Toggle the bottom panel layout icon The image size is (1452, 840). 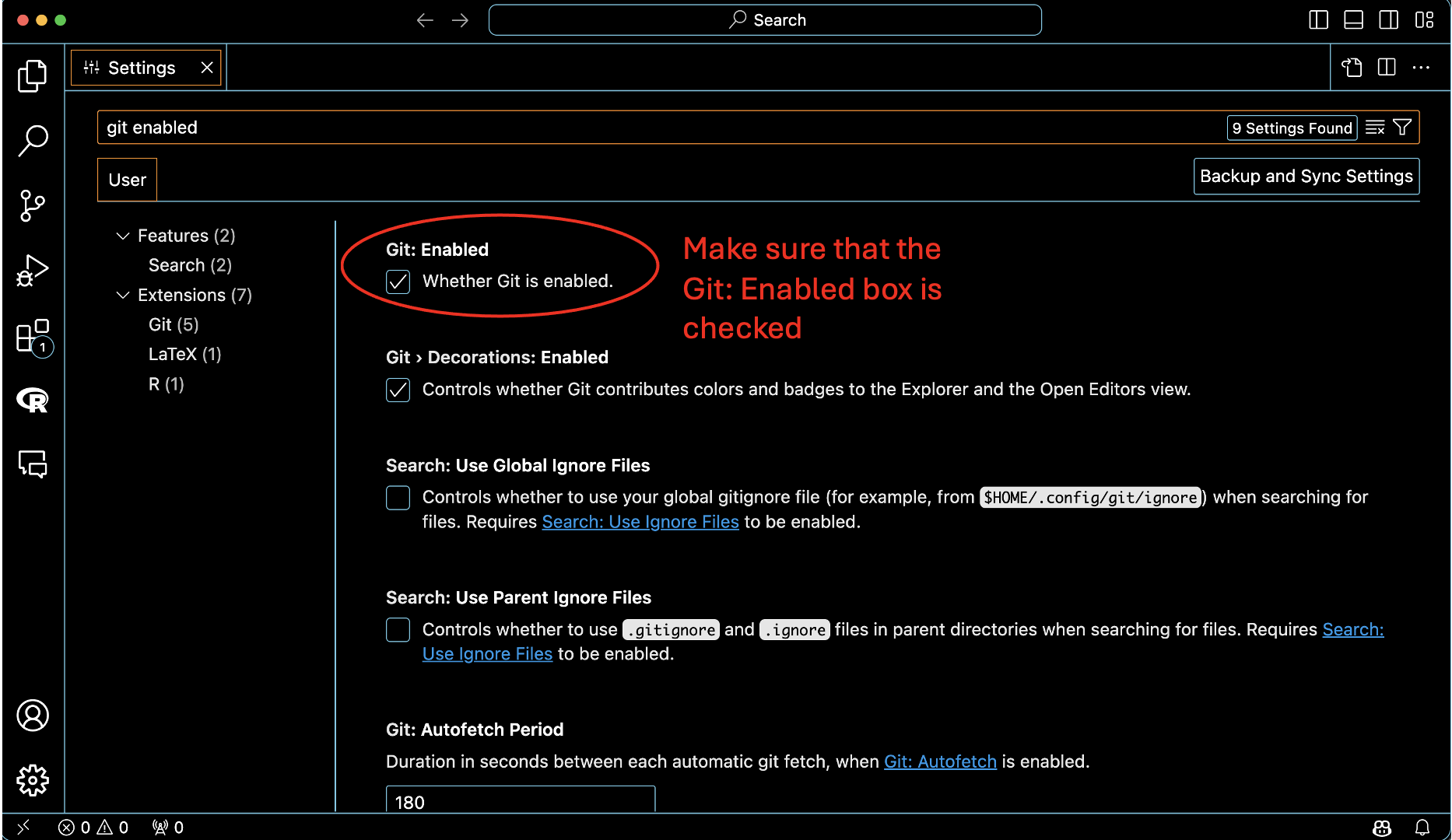(1353, 20)
